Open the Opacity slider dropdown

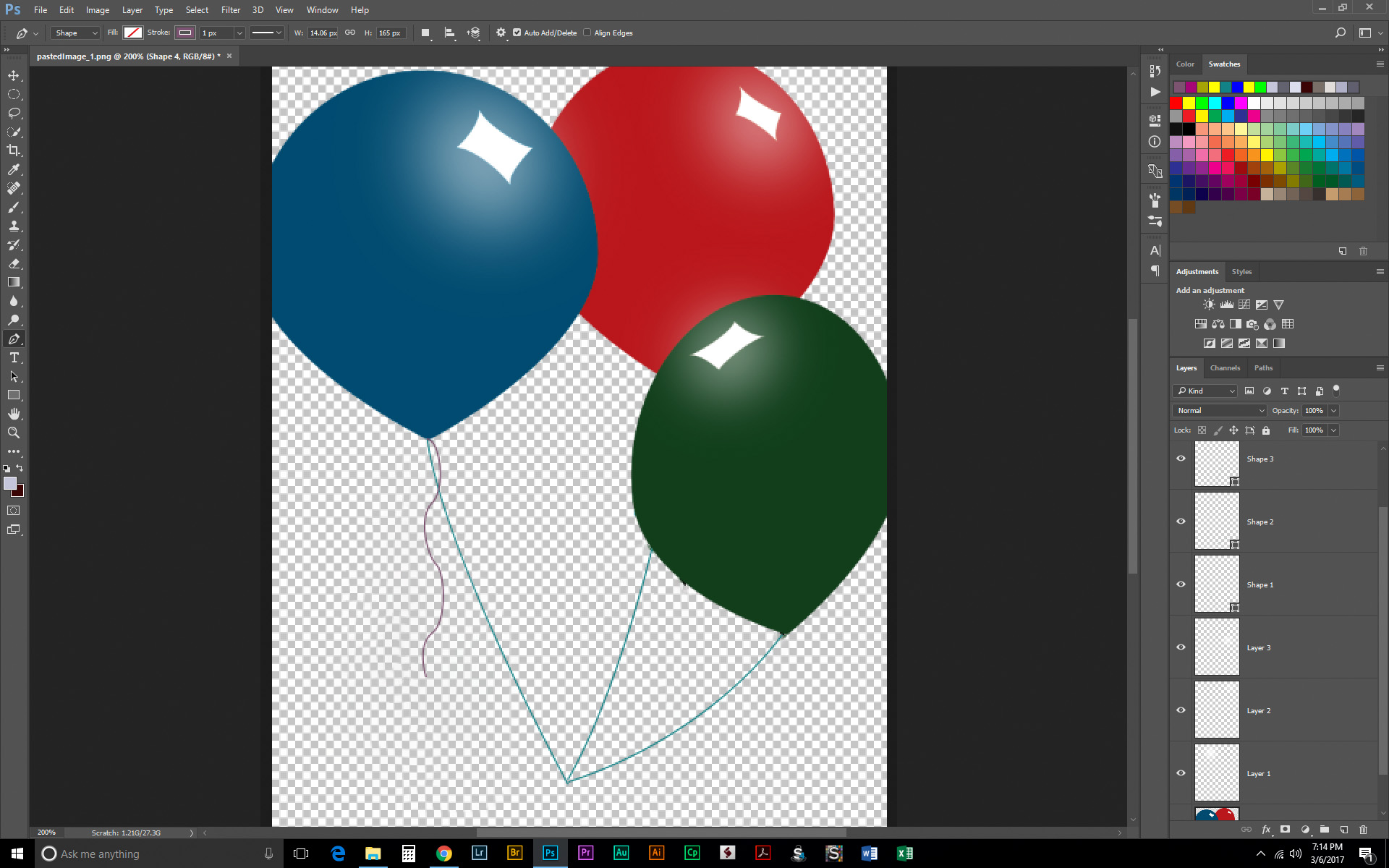click(x=1333, y=410)
